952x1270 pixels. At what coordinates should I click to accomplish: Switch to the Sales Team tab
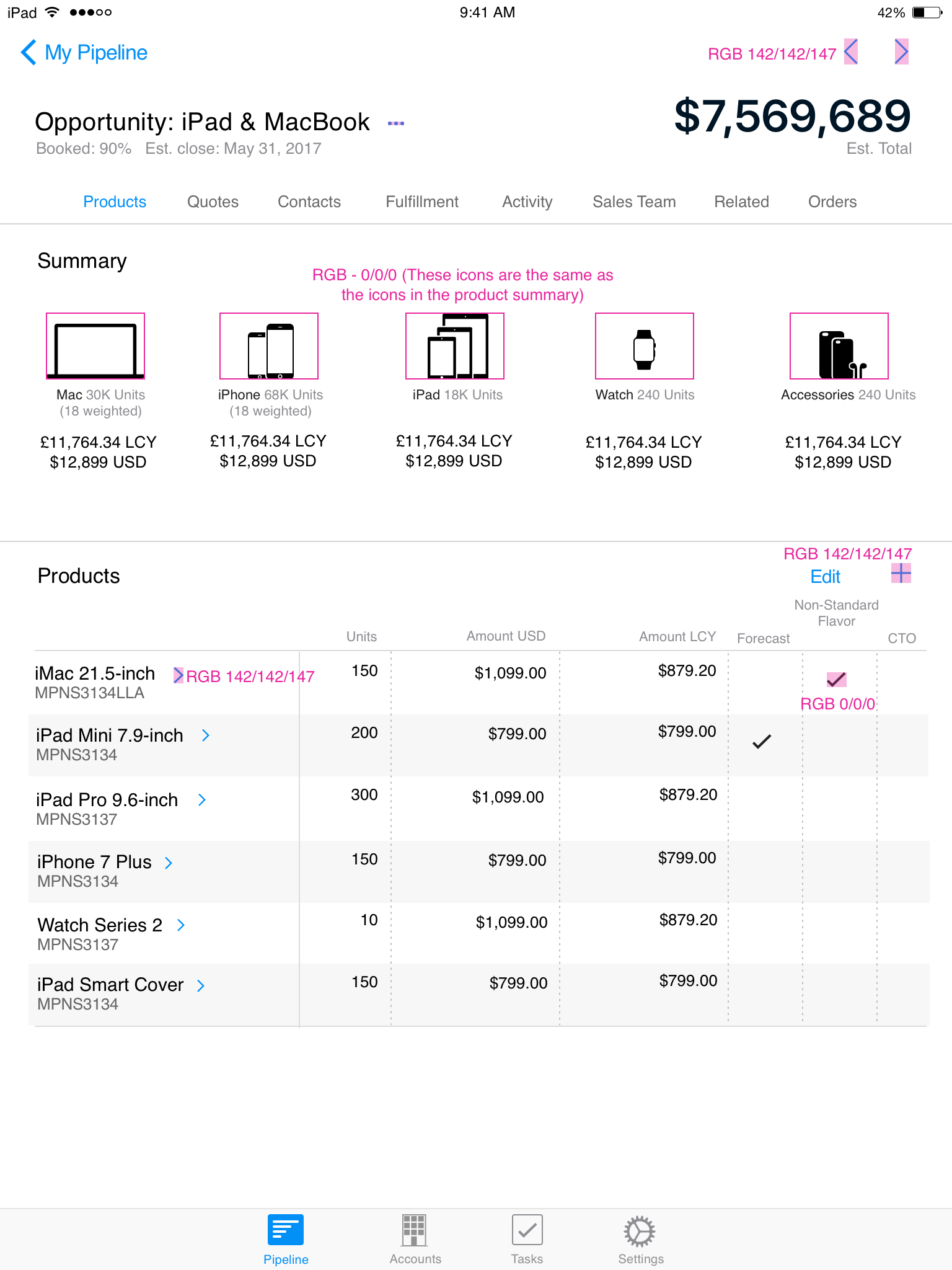click(x=634, y=202)
